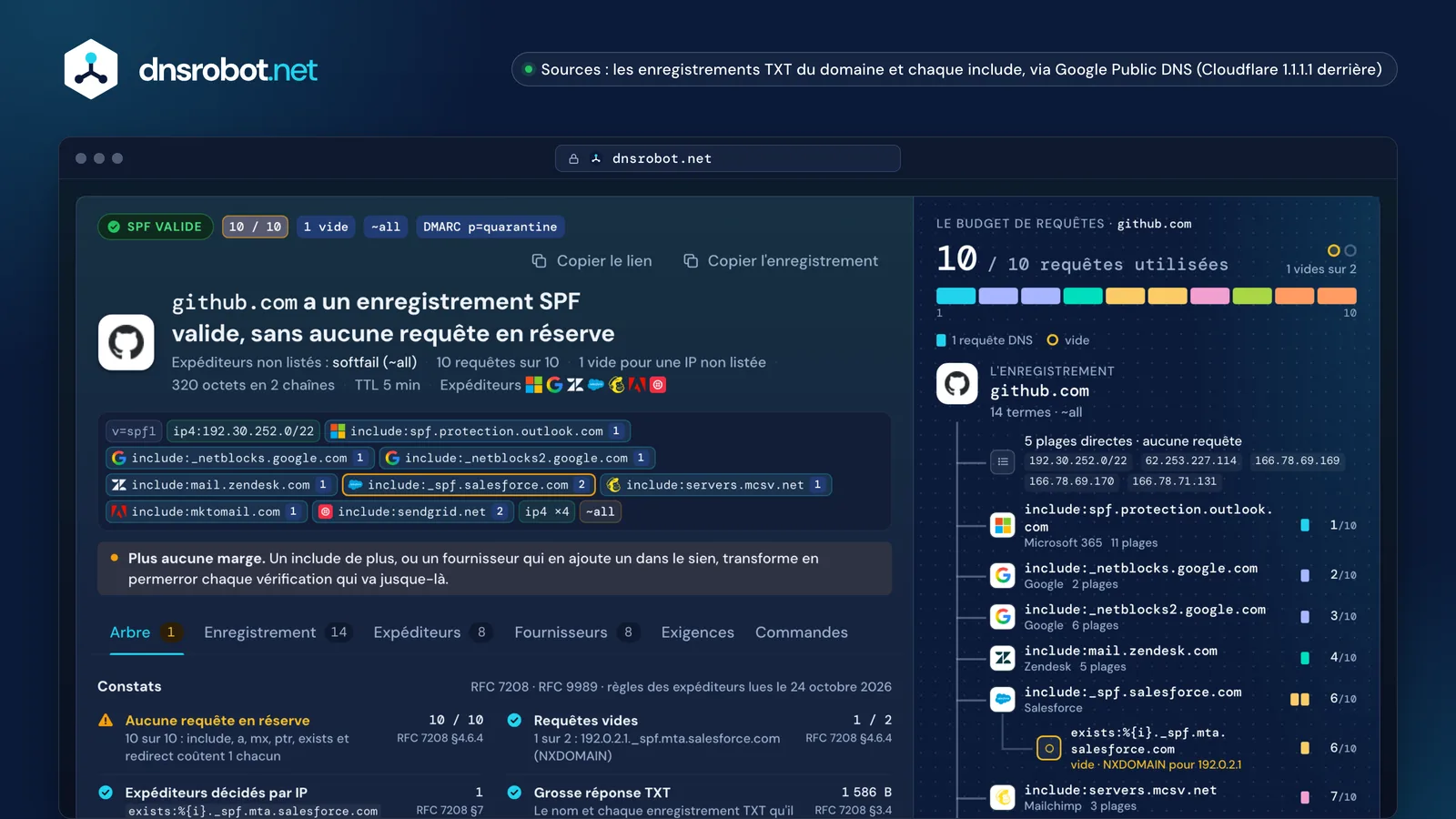The width and height of the screenshot is (1456, 819).
Task: Click the Expéditeurs décidés par IP finding
Action: pyautogui.click(x=291, y=800)
